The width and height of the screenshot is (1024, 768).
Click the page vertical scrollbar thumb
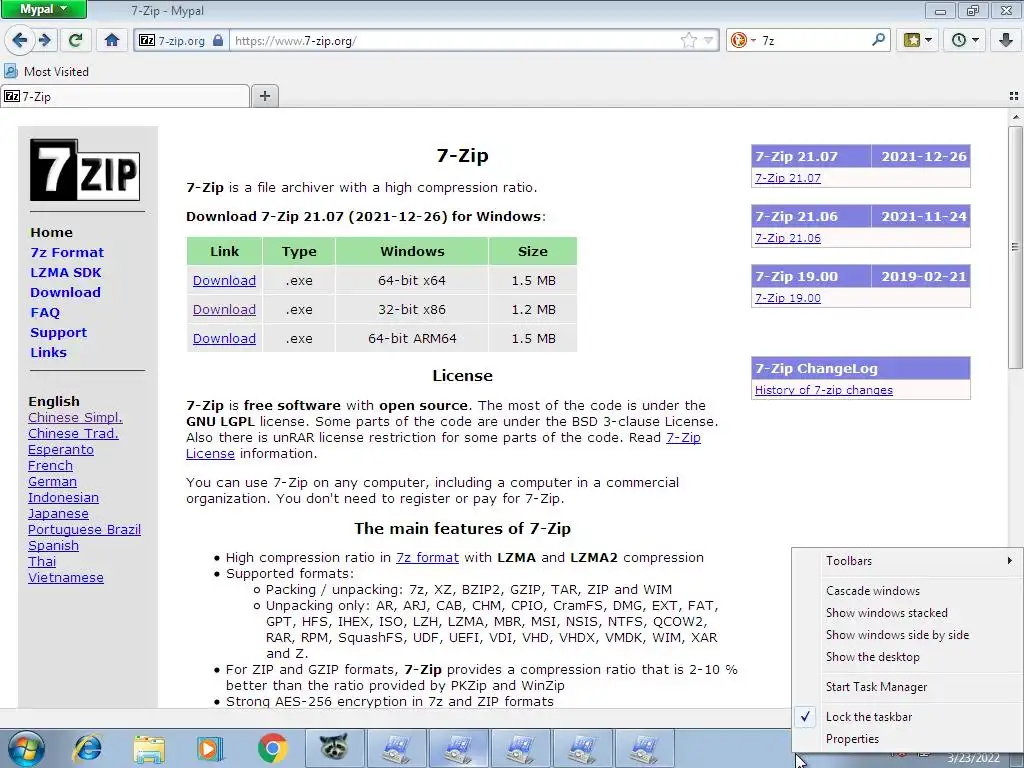click(x=1015, y=247)
